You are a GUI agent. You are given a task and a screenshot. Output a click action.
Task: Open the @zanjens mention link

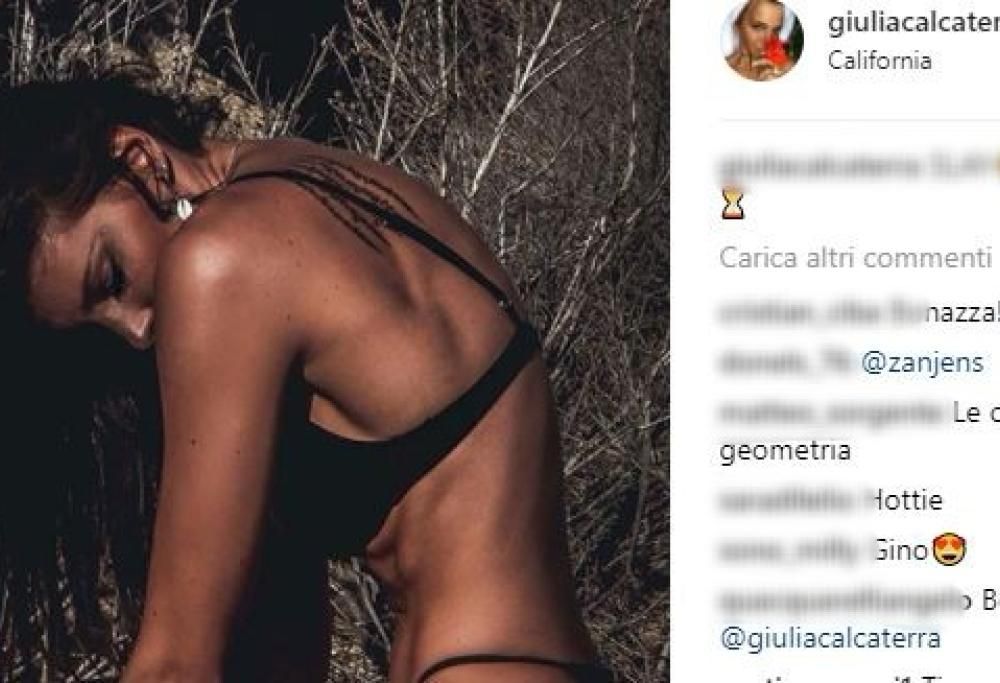[x=922, y=363]
